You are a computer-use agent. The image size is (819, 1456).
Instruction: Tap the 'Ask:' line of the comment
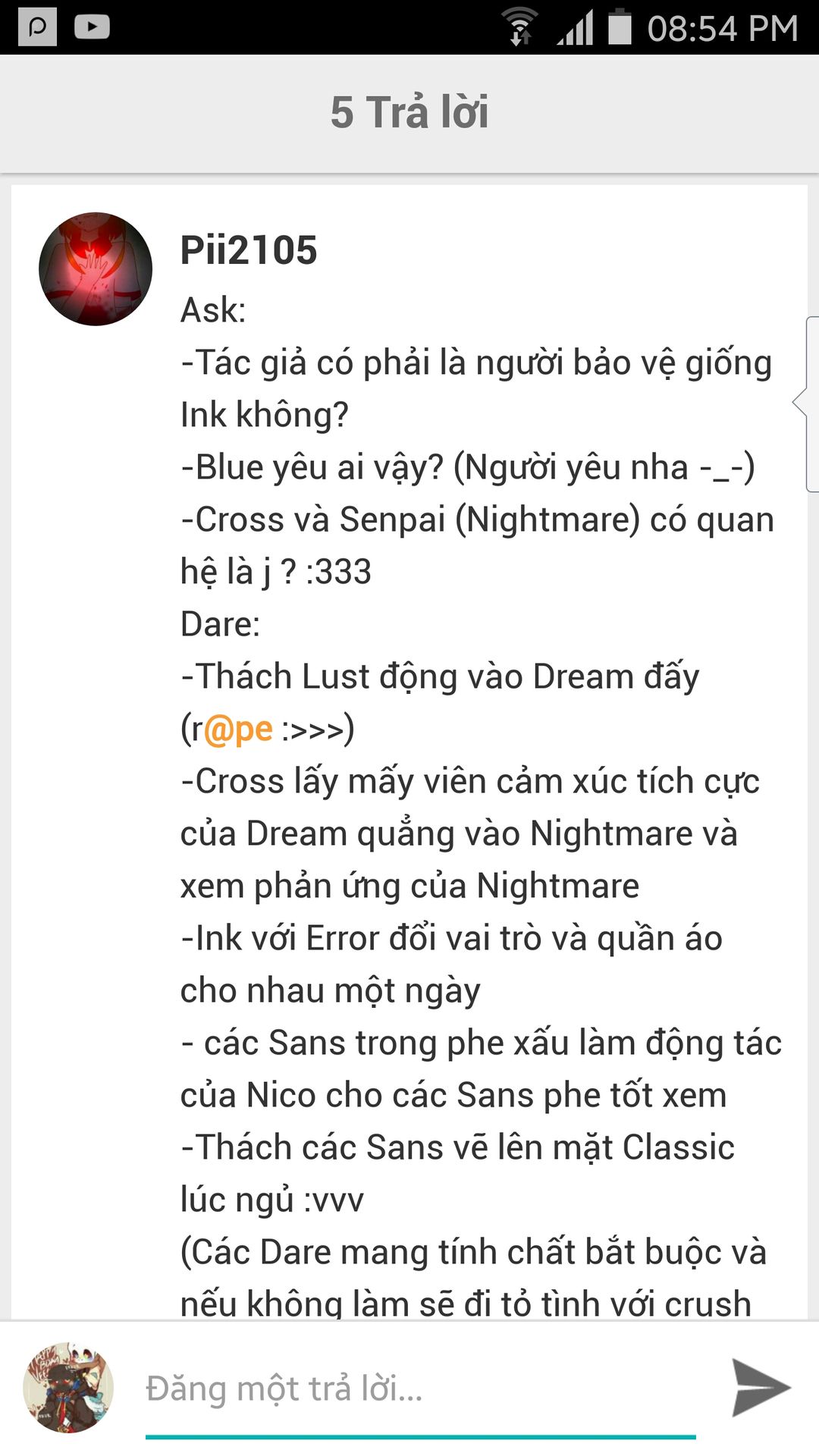[x=213, y=310]
